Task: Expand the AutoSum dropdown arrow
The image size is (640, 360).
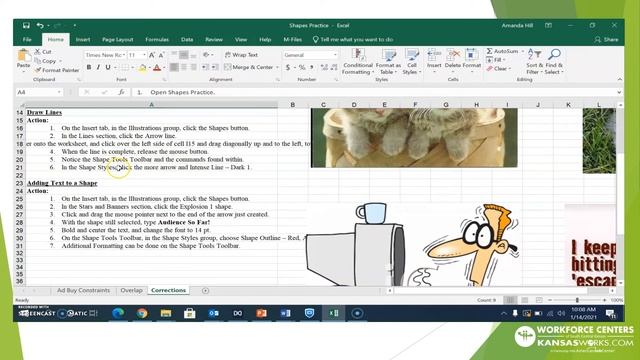Action: 522,51
